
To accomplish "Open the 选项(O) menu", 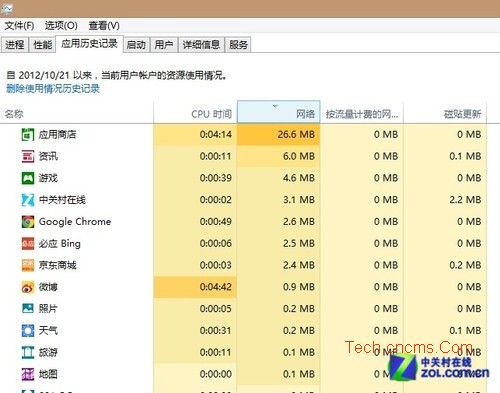I will pos(61,26).
